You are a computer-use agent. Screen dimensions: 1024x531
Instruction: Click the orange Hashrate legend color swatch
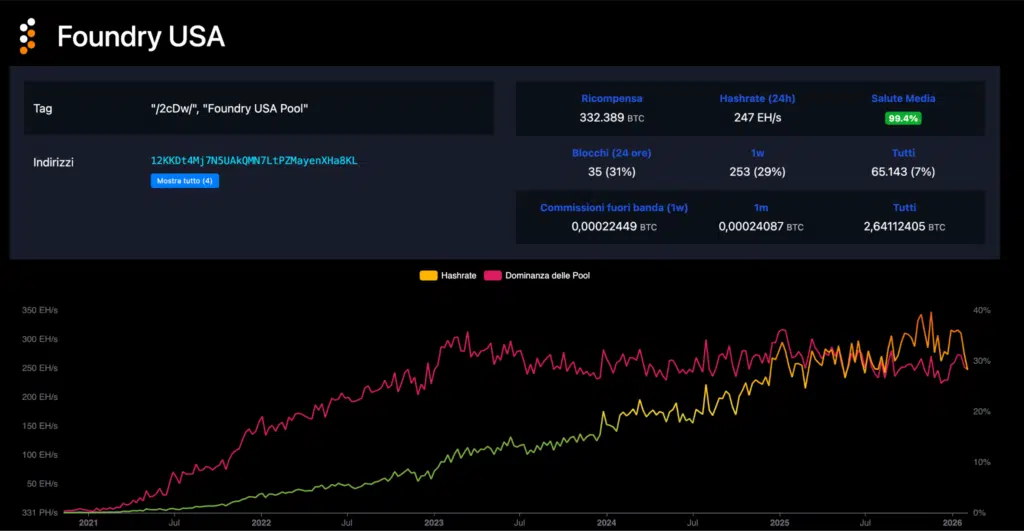coord(429,275)
